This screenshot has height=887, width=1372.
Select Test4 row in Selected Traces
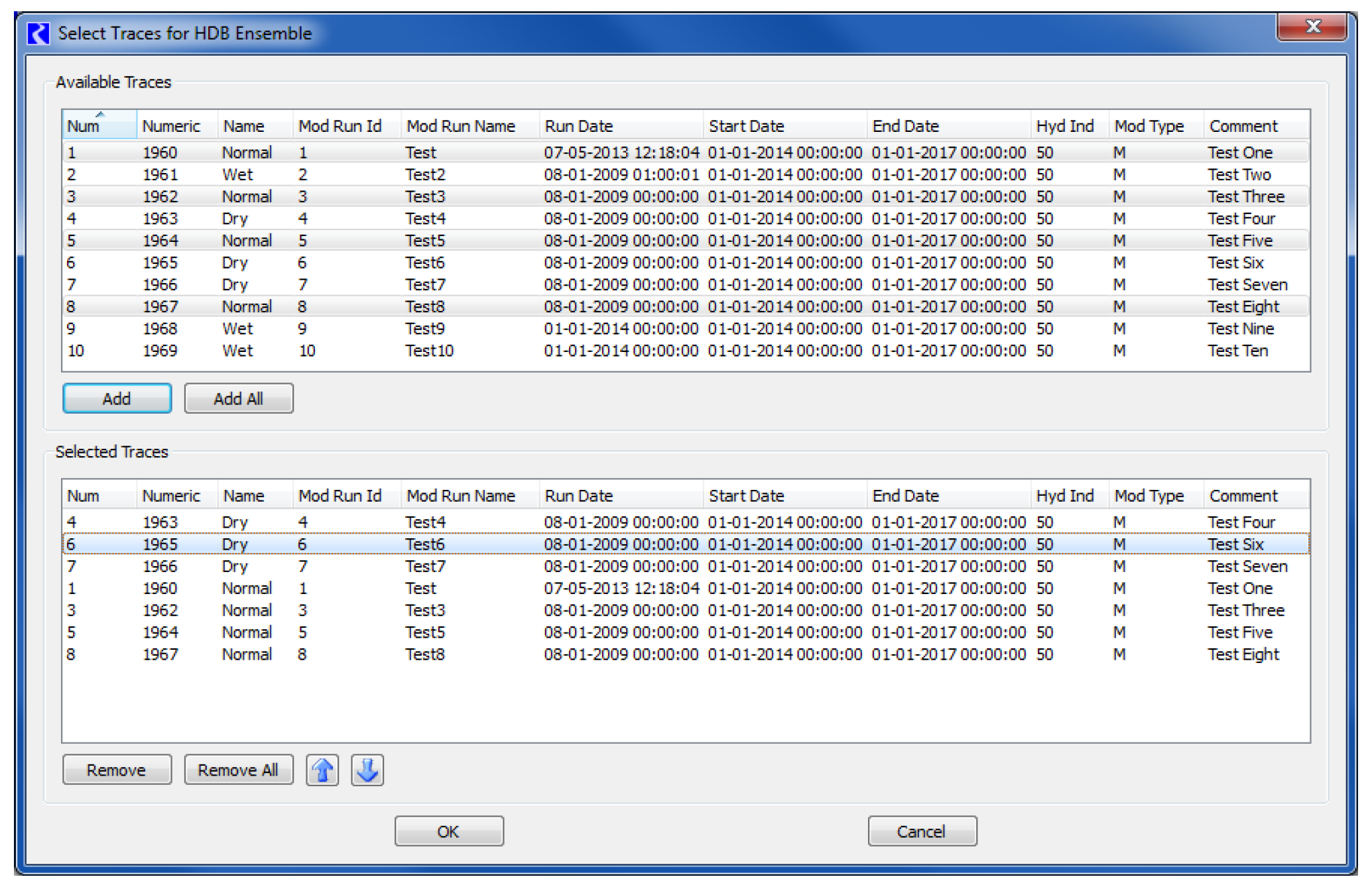[425, 522]
